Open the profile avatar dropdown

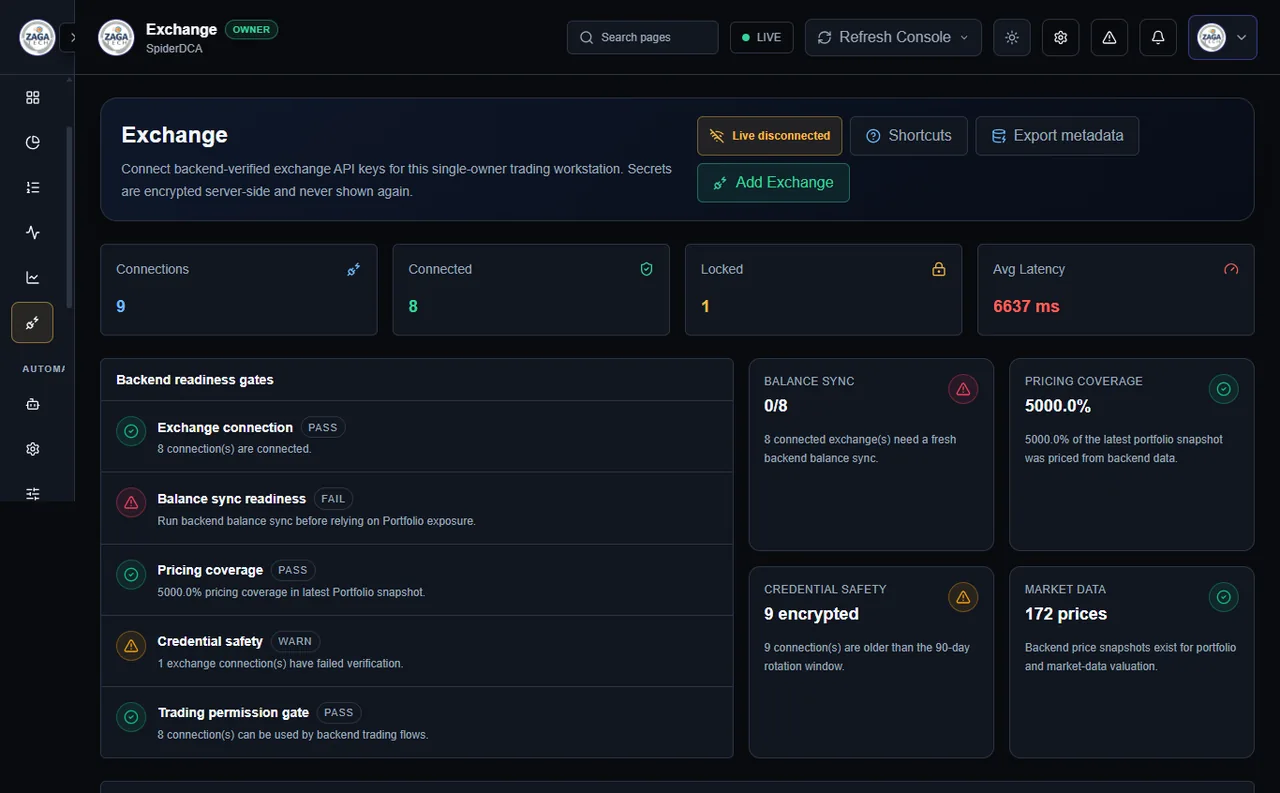coord(1222,37)
